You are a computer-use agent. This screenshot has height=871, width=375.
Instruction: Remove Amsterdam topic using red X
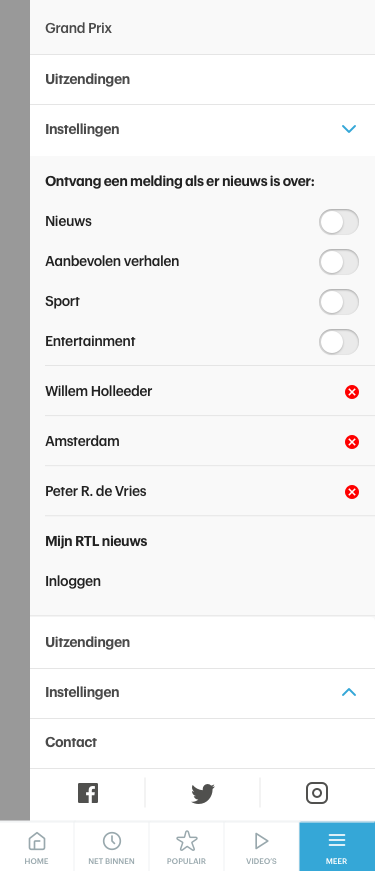(x=352, y=442)
